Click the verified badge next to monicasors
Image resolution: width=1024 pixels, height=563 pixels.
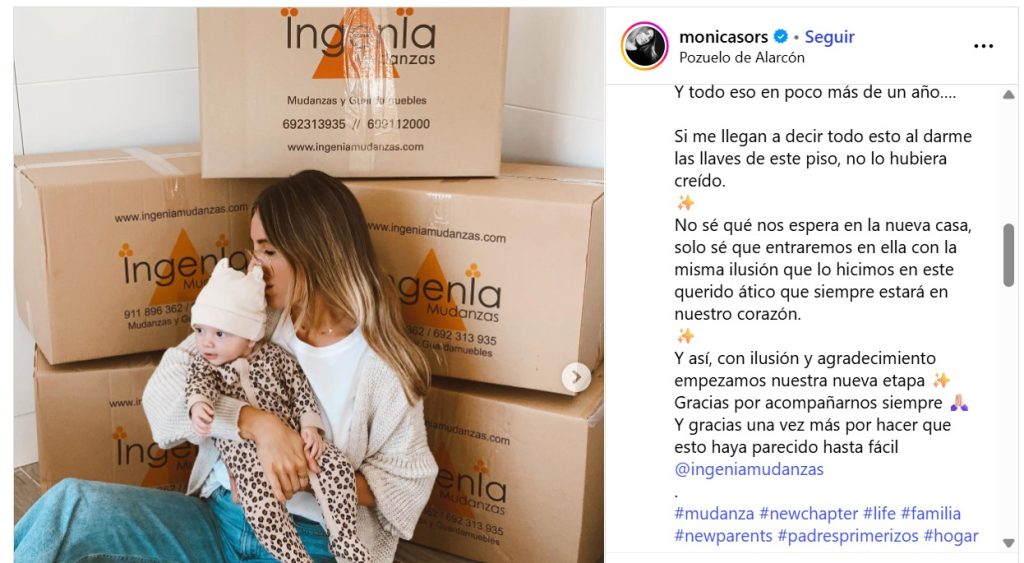[x=780, y=37]
